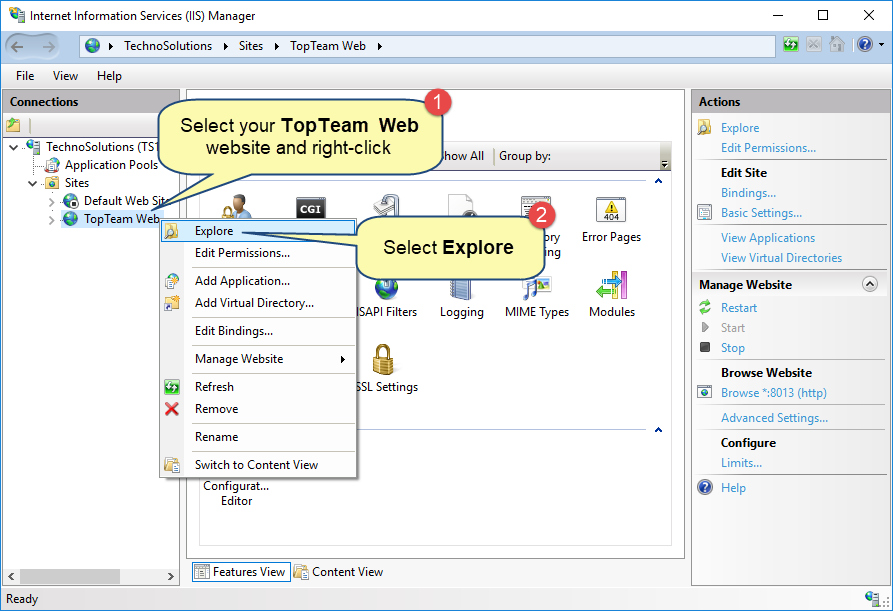Click the View Applications link
893x611 pixels.
(768, 238)
